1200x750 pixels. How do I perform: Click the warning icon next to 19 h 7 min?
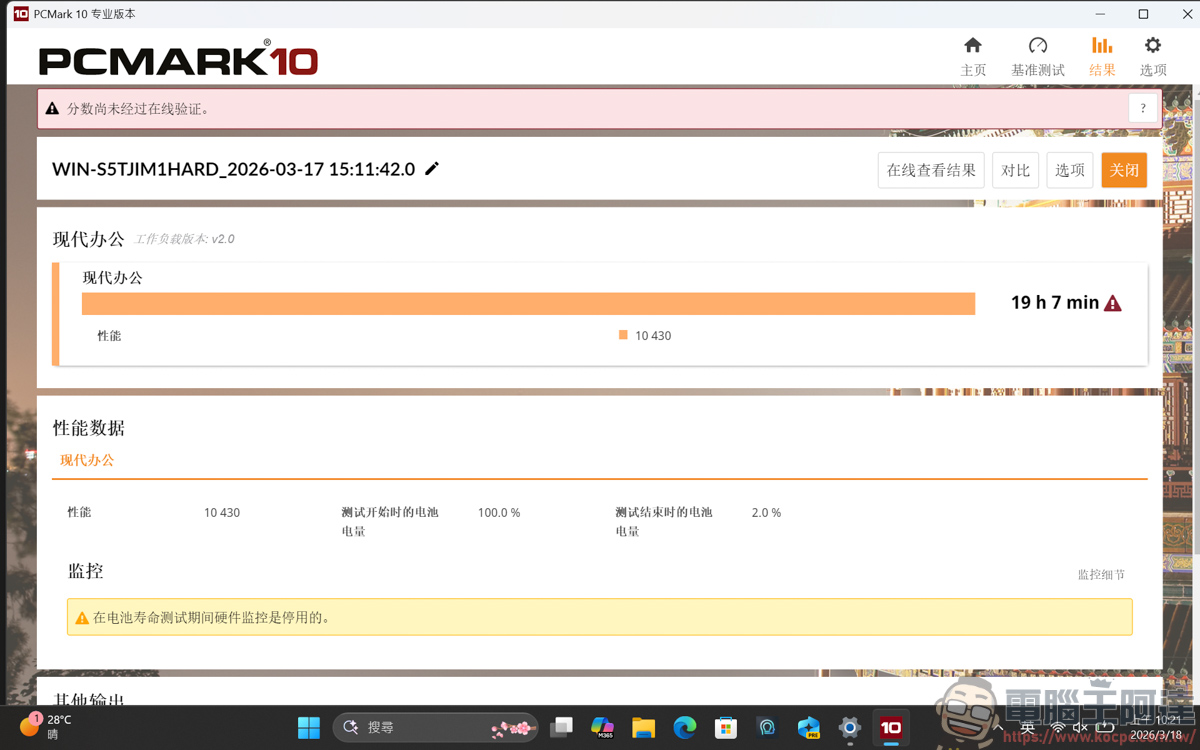[1113, 302]
